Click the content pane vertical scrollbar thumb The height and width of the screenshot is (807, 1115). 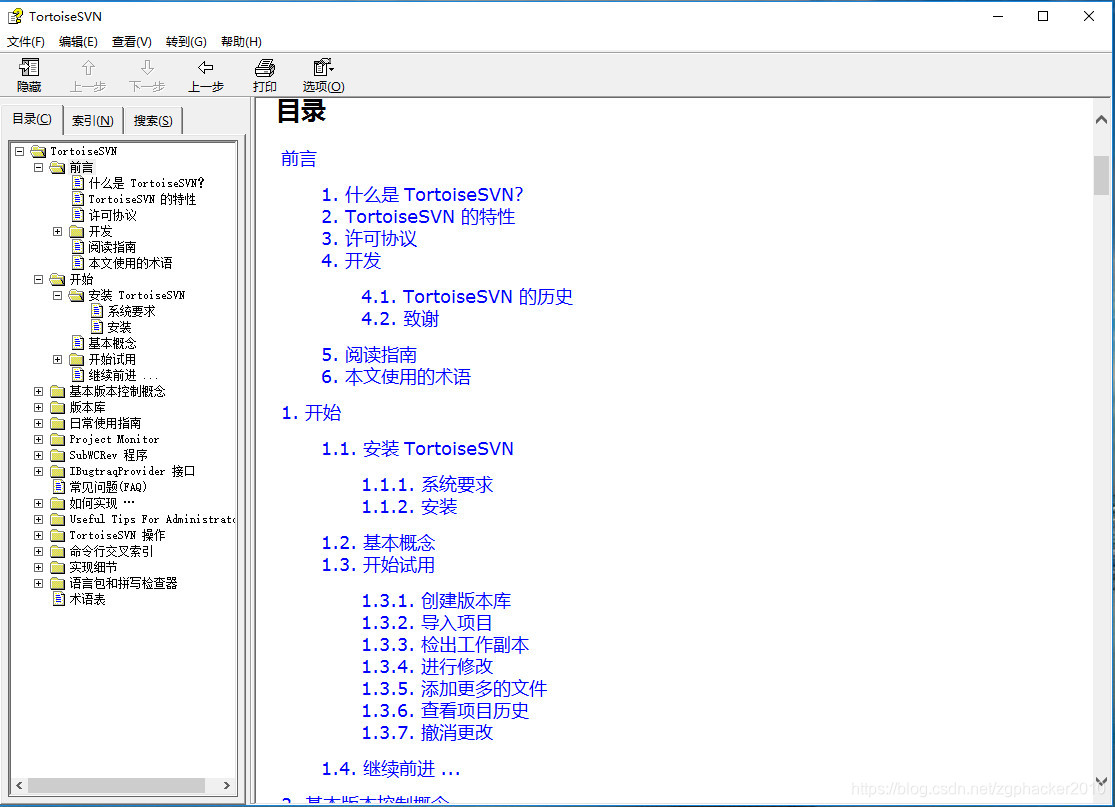tap(1101, 175)
